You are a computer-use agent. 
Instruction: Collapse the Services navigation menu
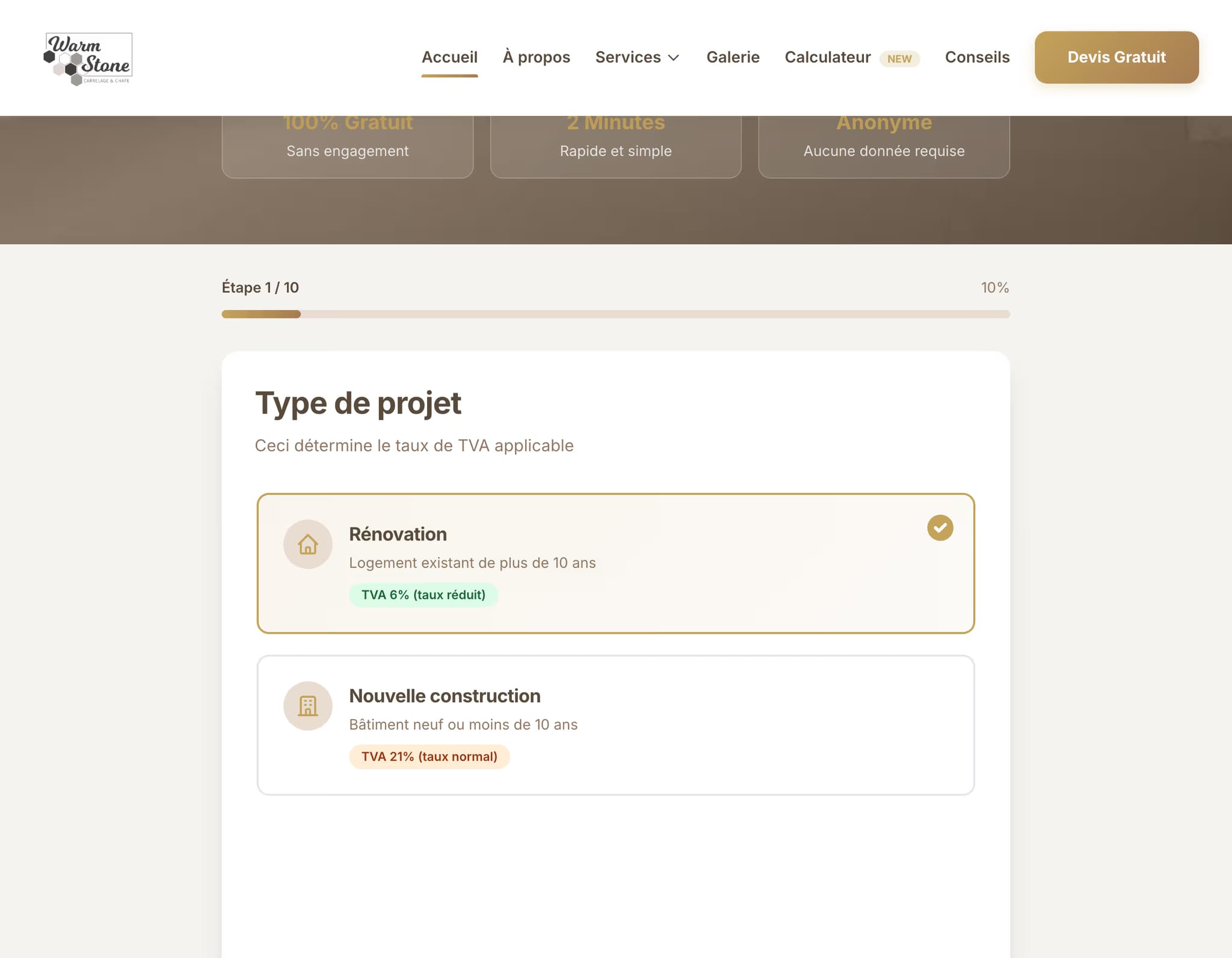coord(637,57)
